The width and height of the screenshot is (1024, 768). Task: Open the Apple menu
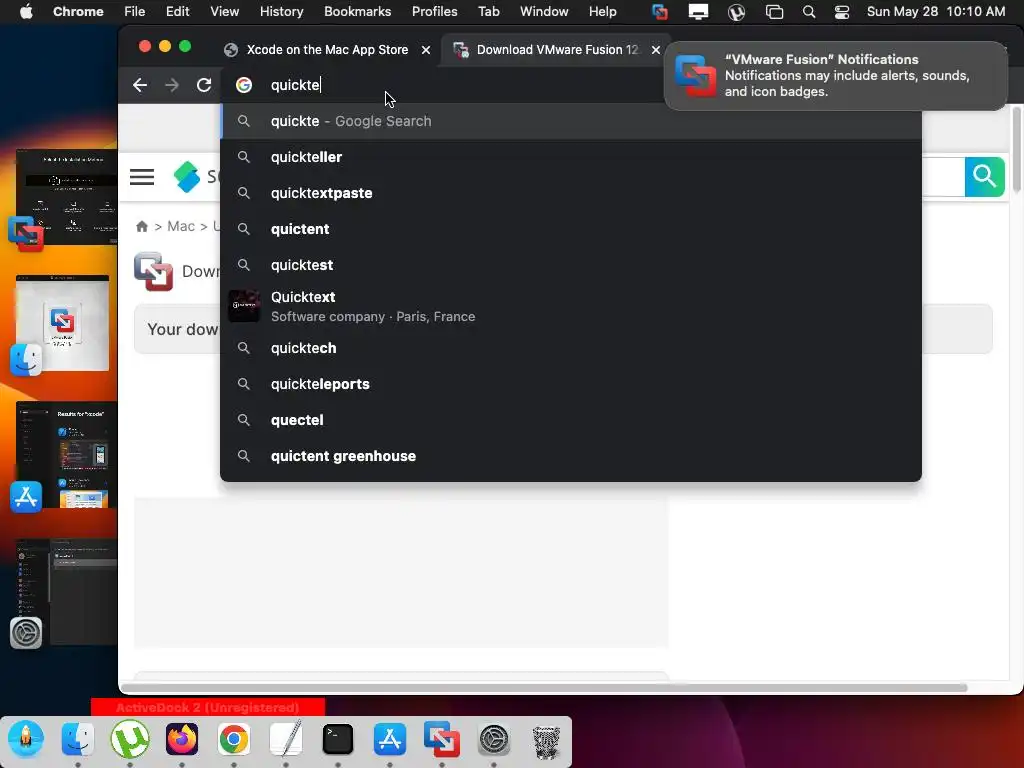(26, 12)
